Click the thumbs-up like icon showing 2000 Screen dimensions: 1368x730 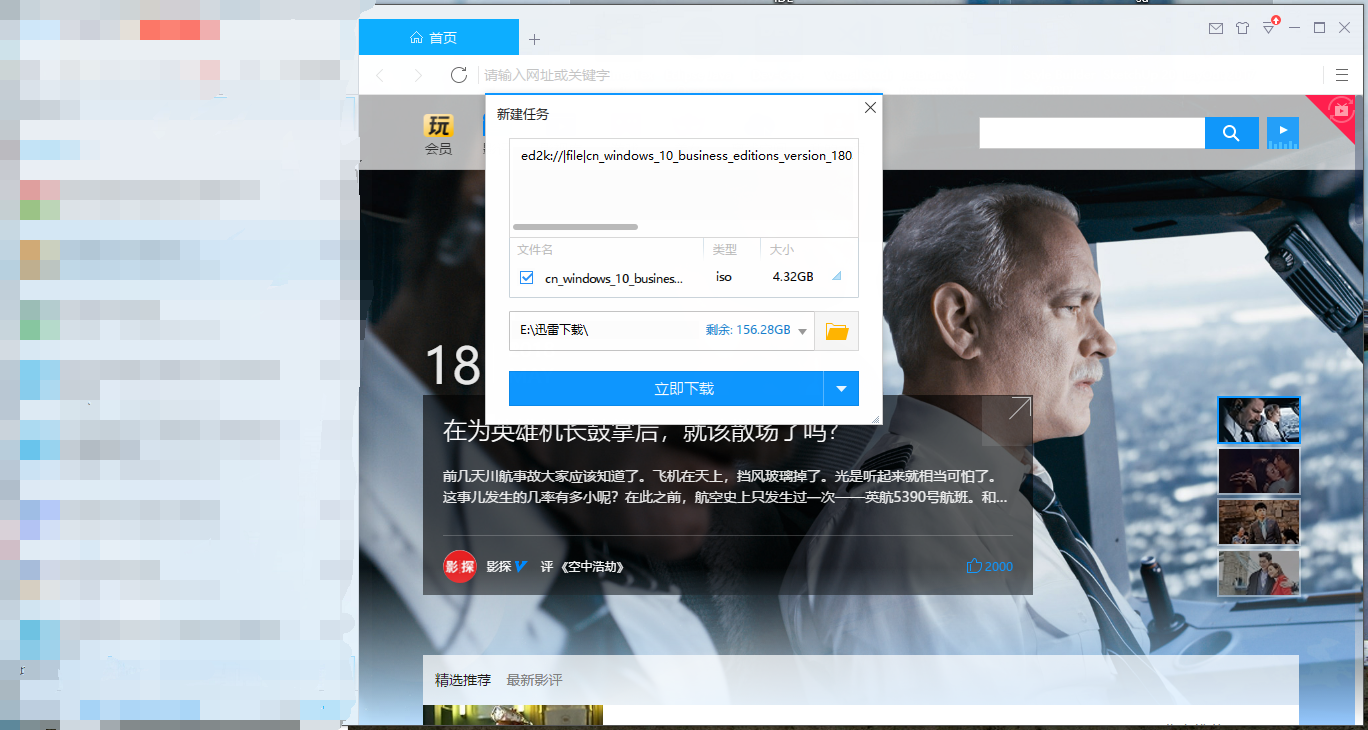click(974, 566)
